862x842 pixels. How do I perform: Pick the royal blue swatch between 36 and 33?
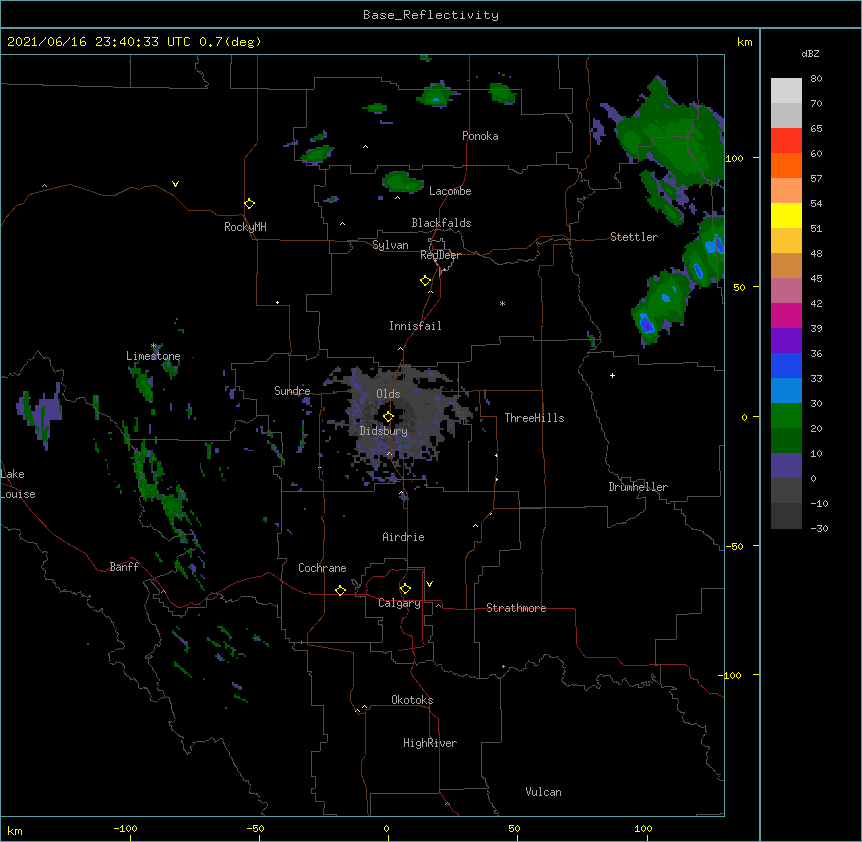click(786, 365)
